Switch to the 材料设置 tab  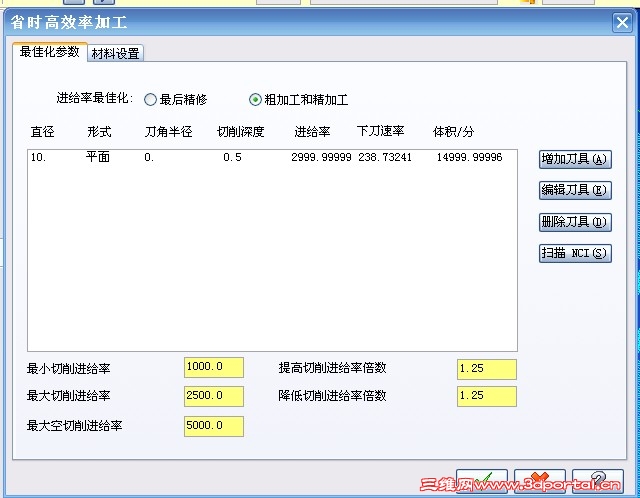point(116,53)
